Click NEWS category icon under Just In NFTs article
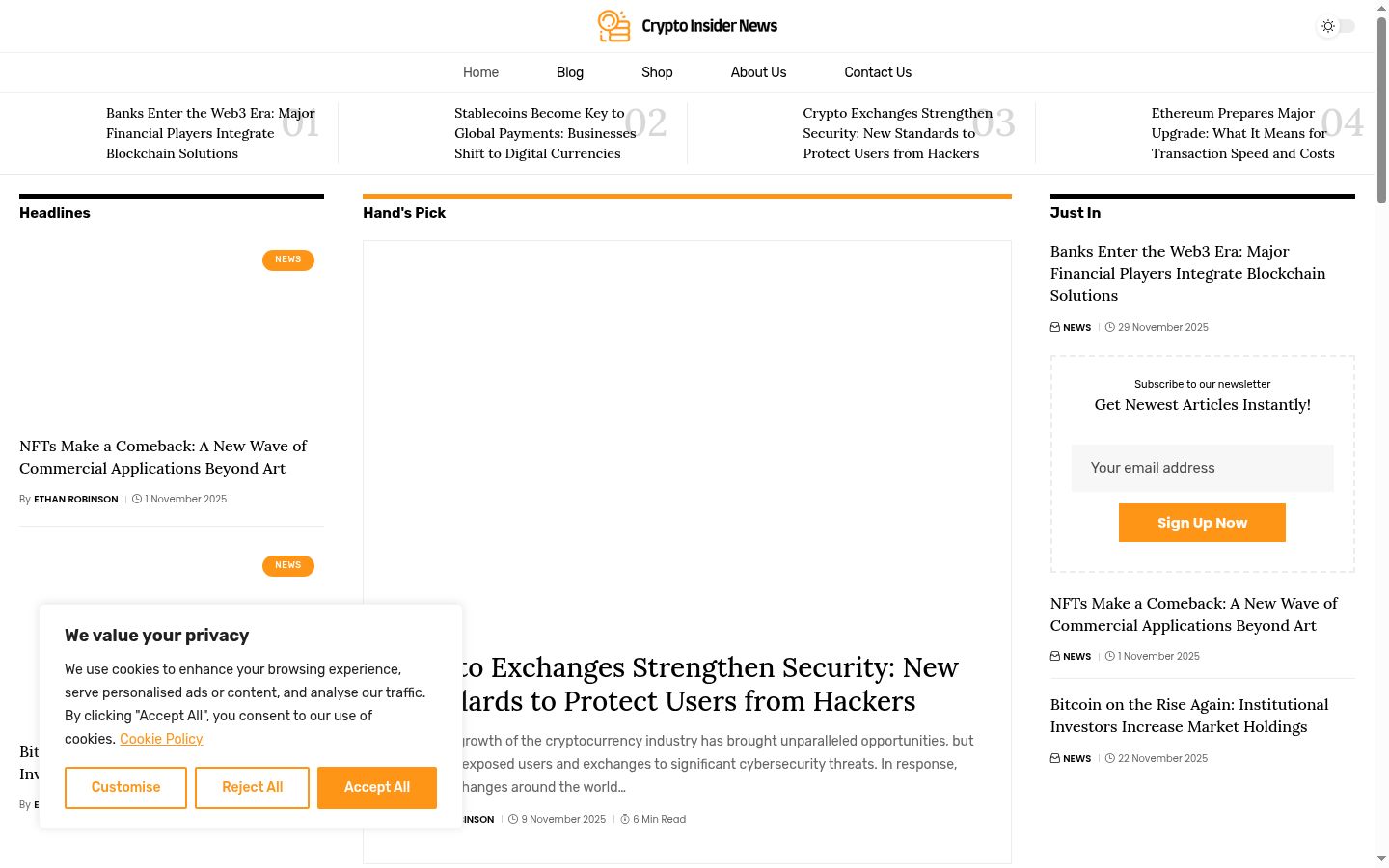 (x=1055, y=657)
